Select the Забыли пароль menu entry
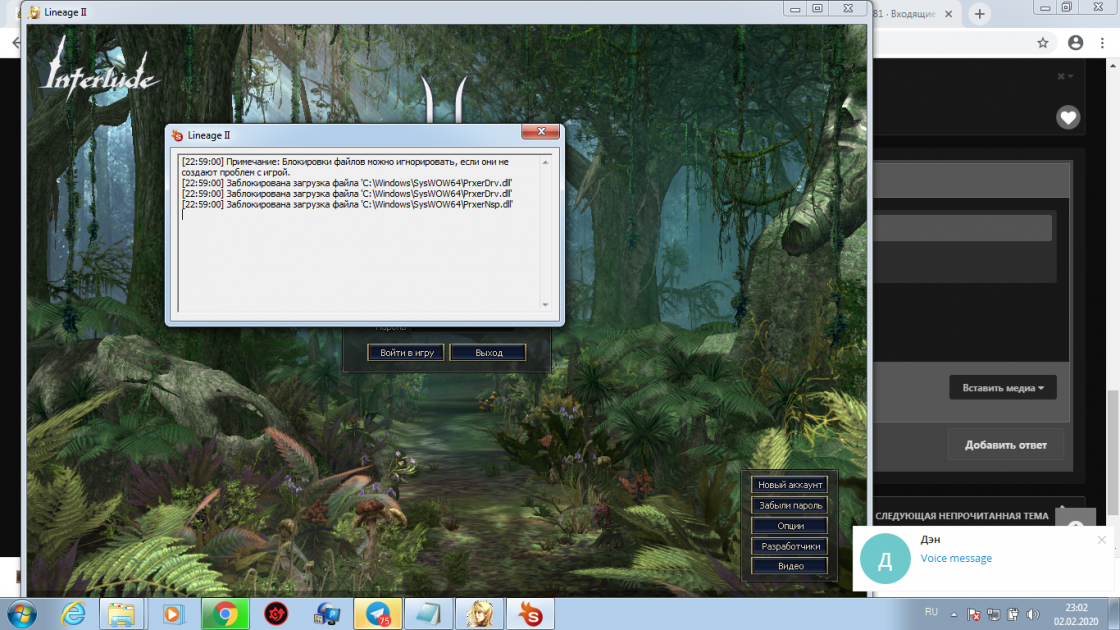Image resolution: width=1120 pixels, height=630 pixels. pos(790,505)
